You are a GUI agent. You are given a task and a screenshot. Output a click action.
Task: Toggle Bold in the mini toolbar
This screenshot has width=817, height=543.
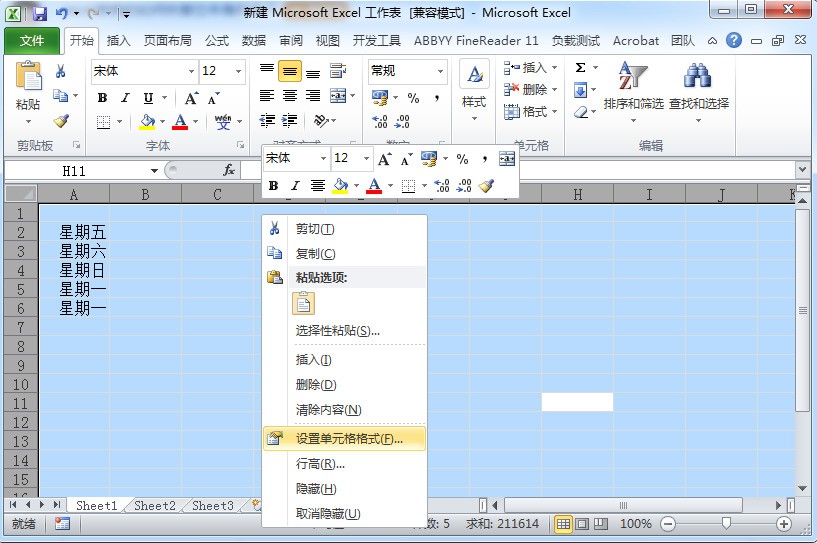(x=274, y=186)
